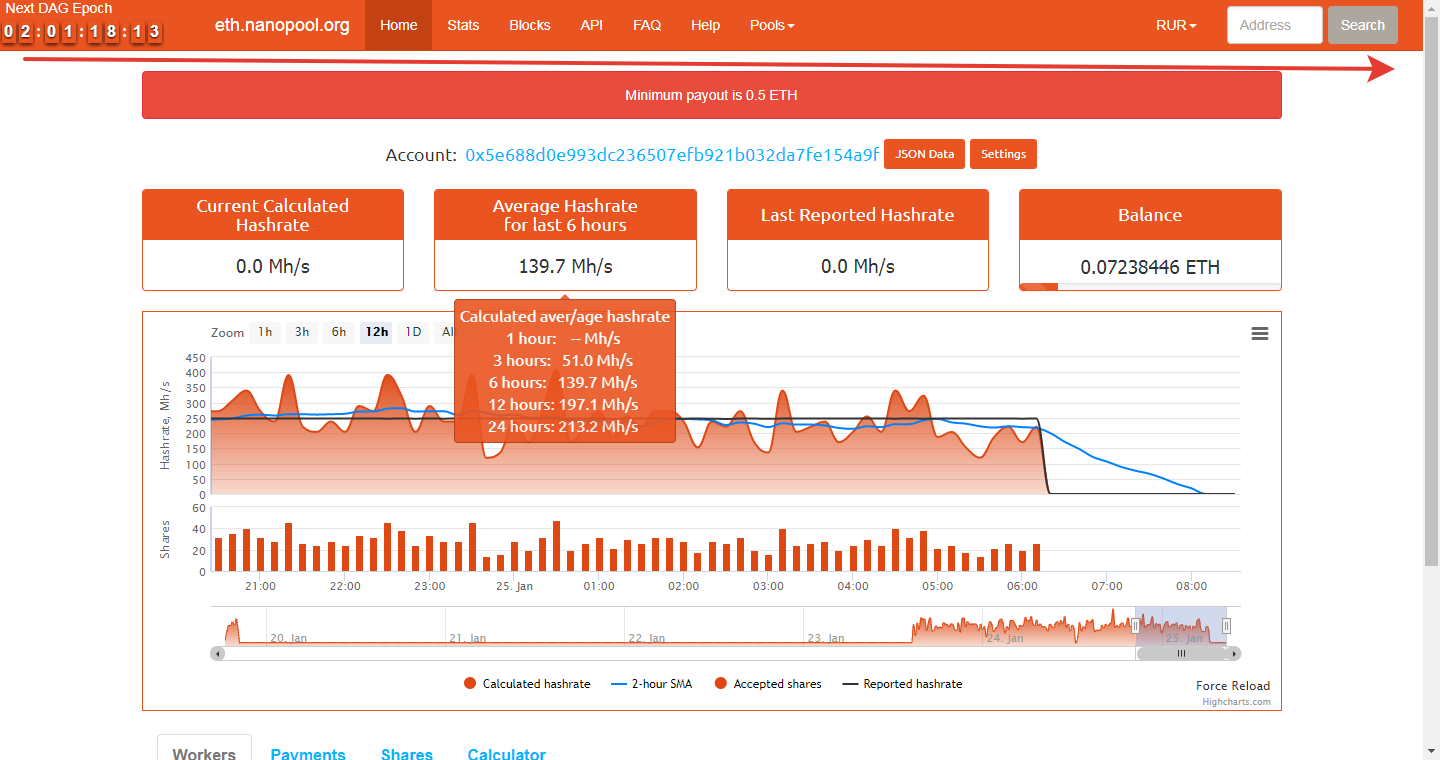This screenshot has width=1440, height=760.
Task: Click the right range handle in navigator
Action: coord(1227,626)
